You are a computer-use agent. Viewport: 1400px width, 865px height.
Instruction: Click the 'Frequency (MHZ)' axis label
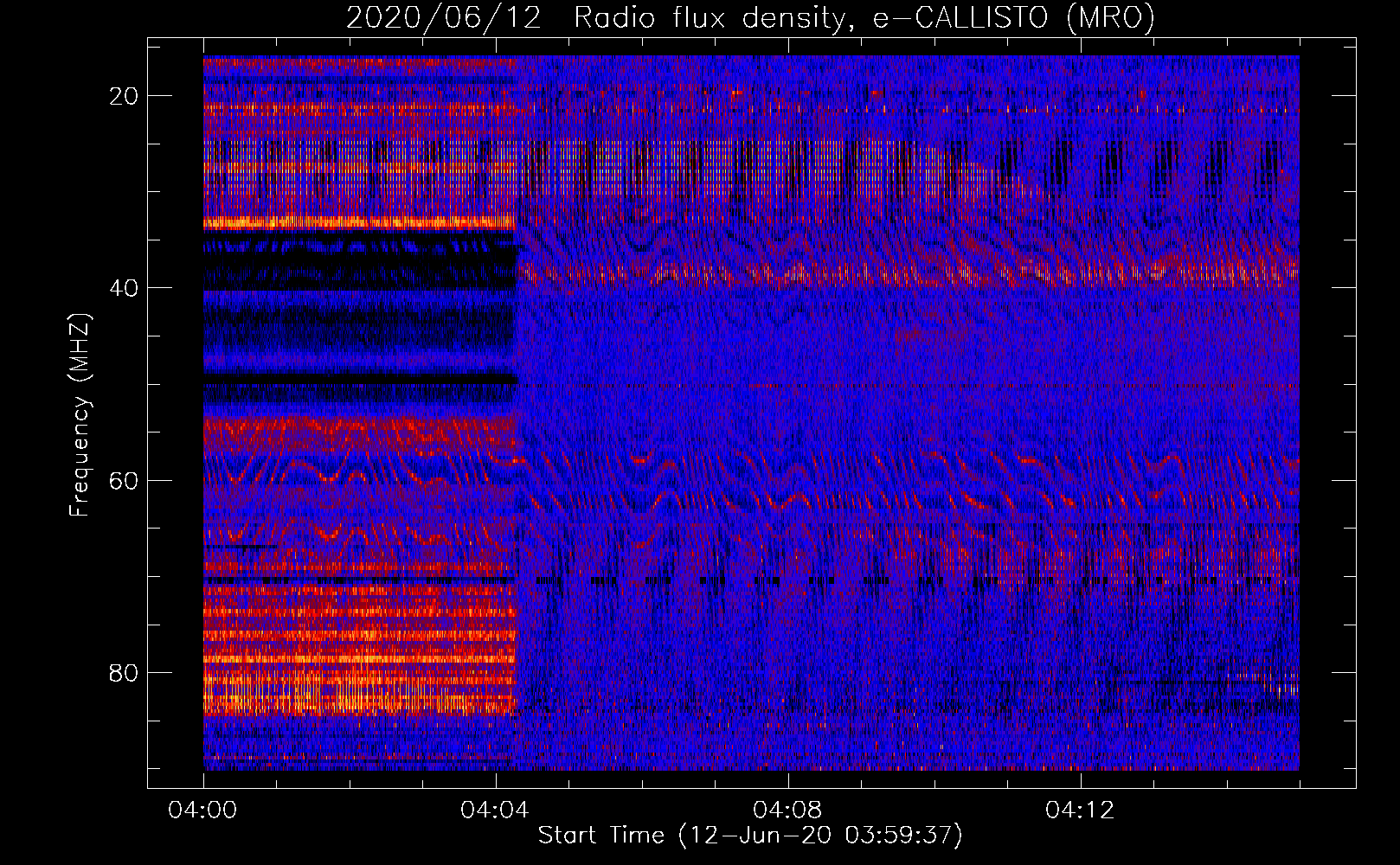[80, 415]
